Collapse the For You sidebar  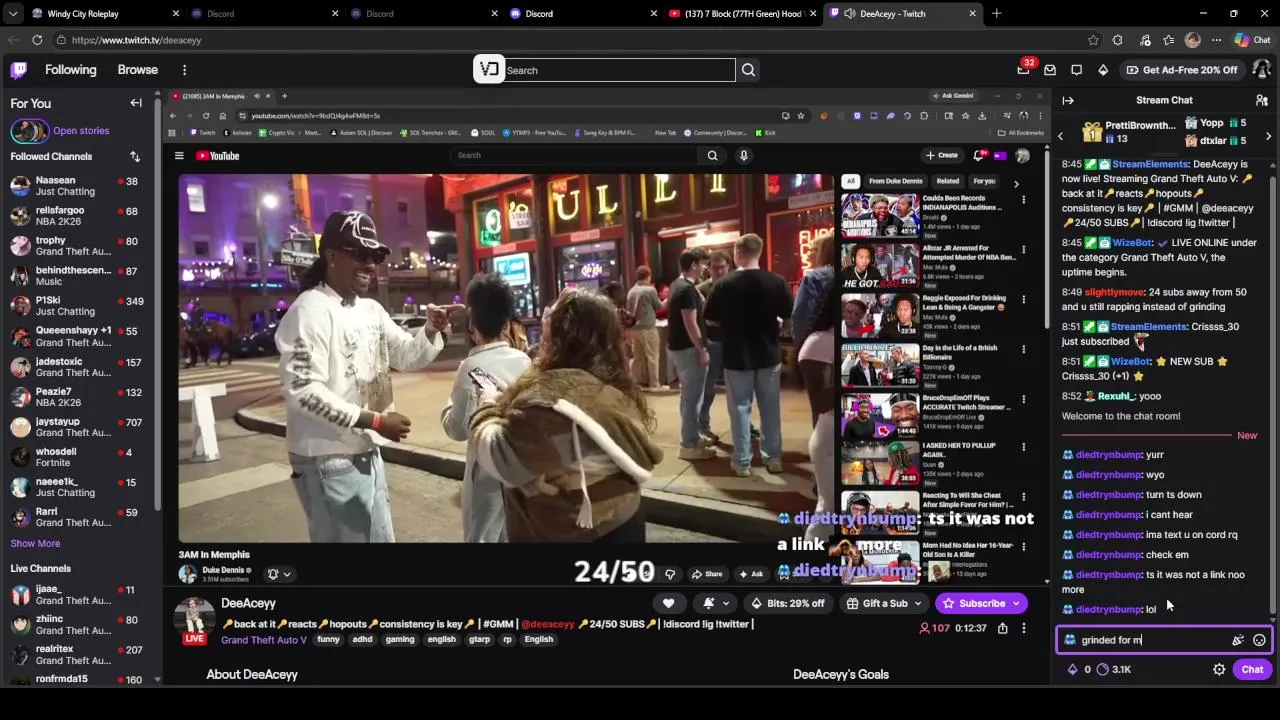click(136, 103)
